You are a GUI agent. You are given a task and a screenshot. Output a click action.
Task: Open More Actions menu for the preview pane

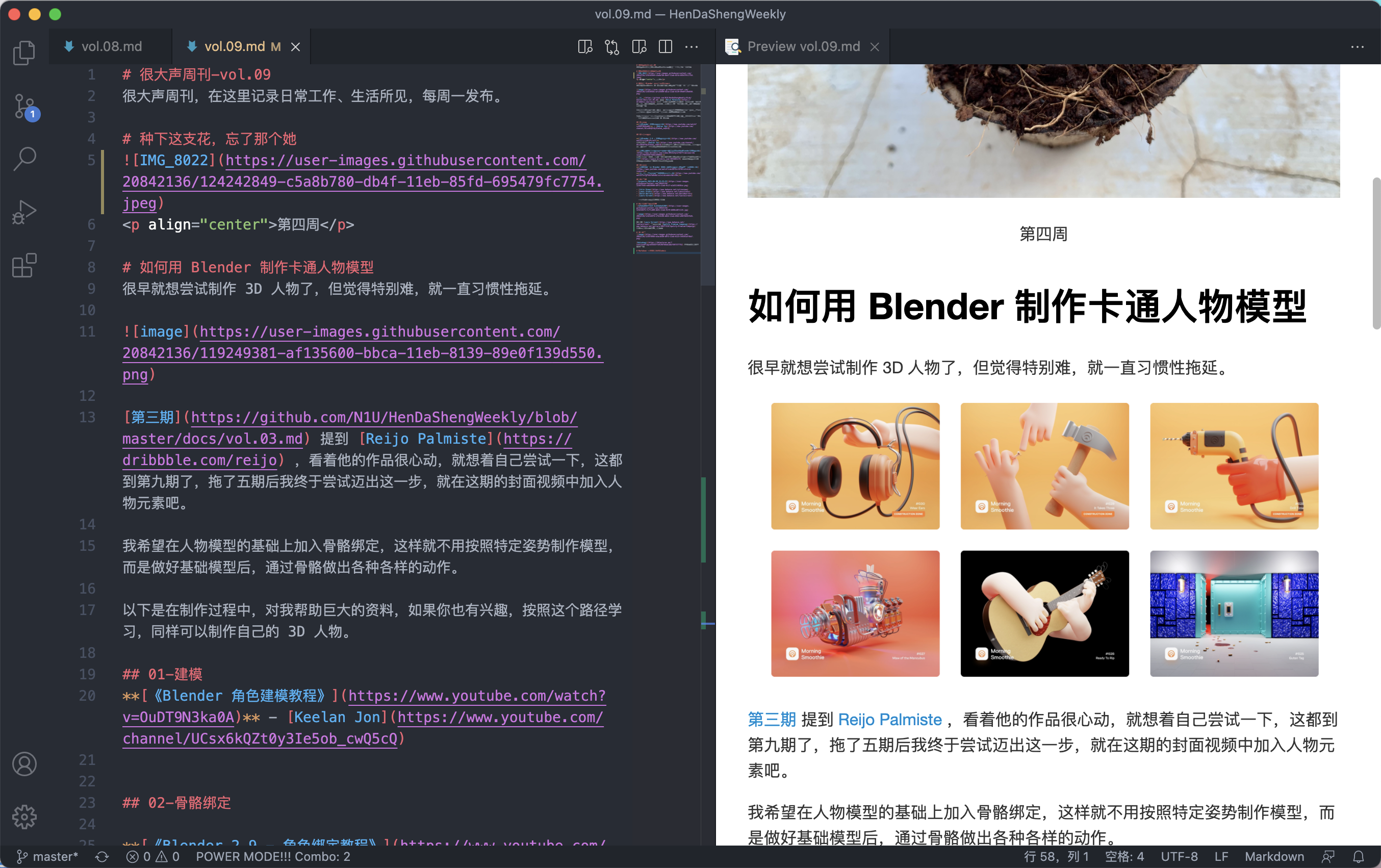pos(1358,46)
